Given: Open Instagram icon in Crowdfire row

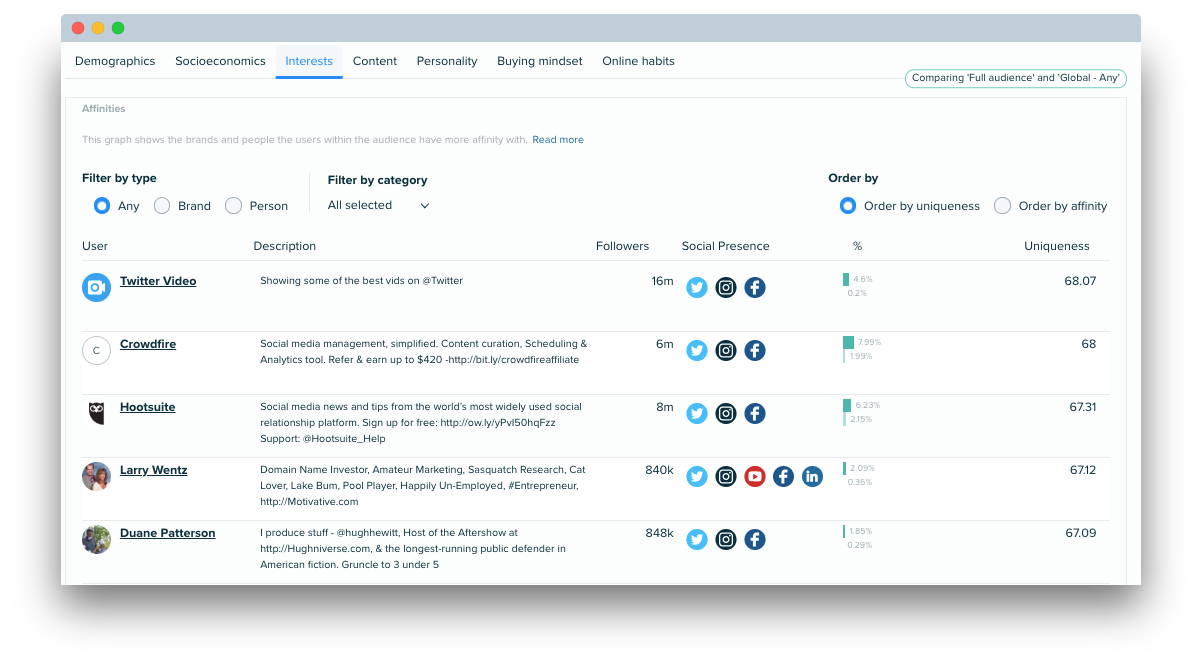Looking at the screenshot, I should (x=726, y=351).
